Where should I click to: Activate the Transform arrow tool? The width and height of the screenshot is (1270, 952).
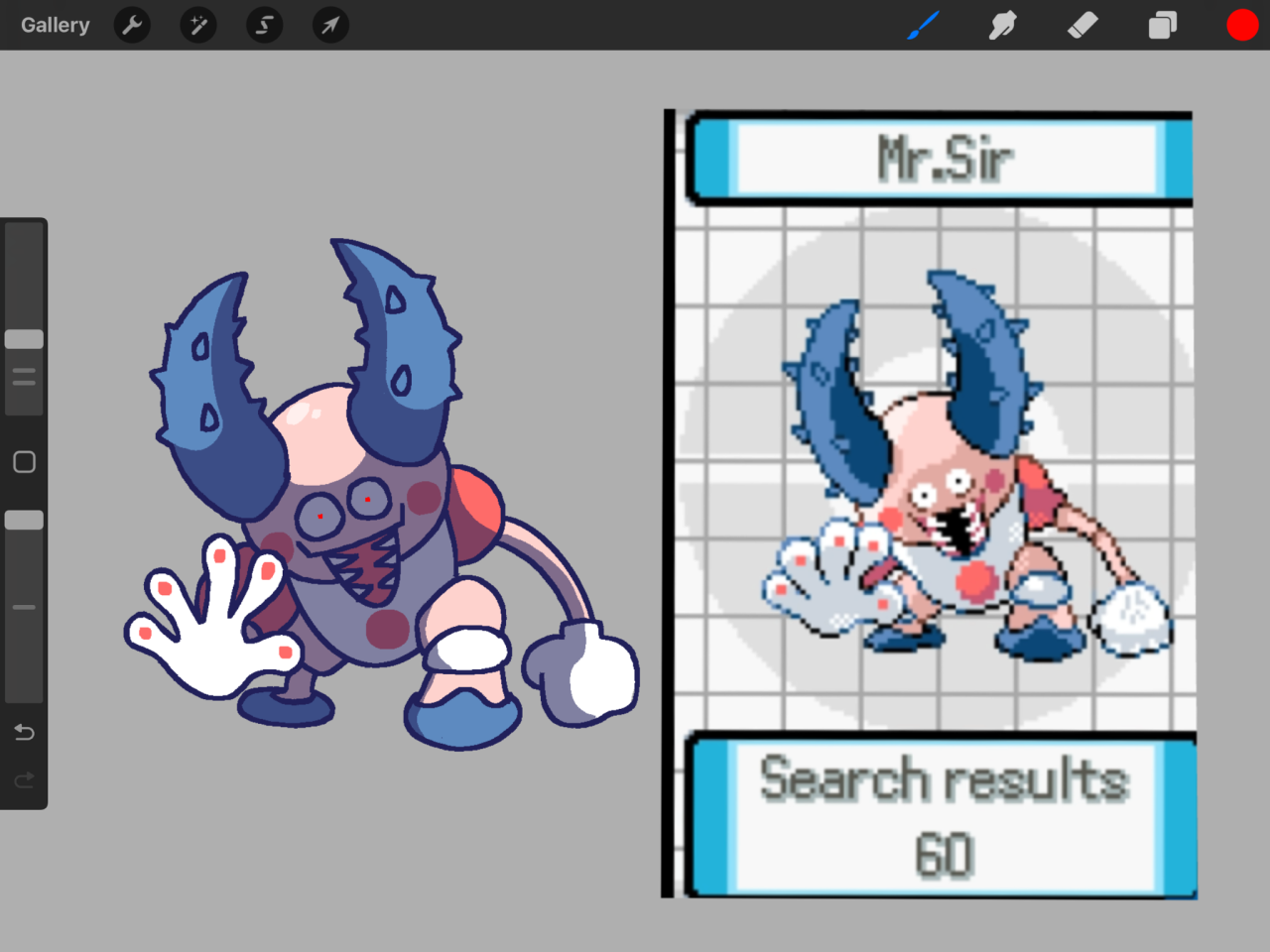[x=330, y=25]
